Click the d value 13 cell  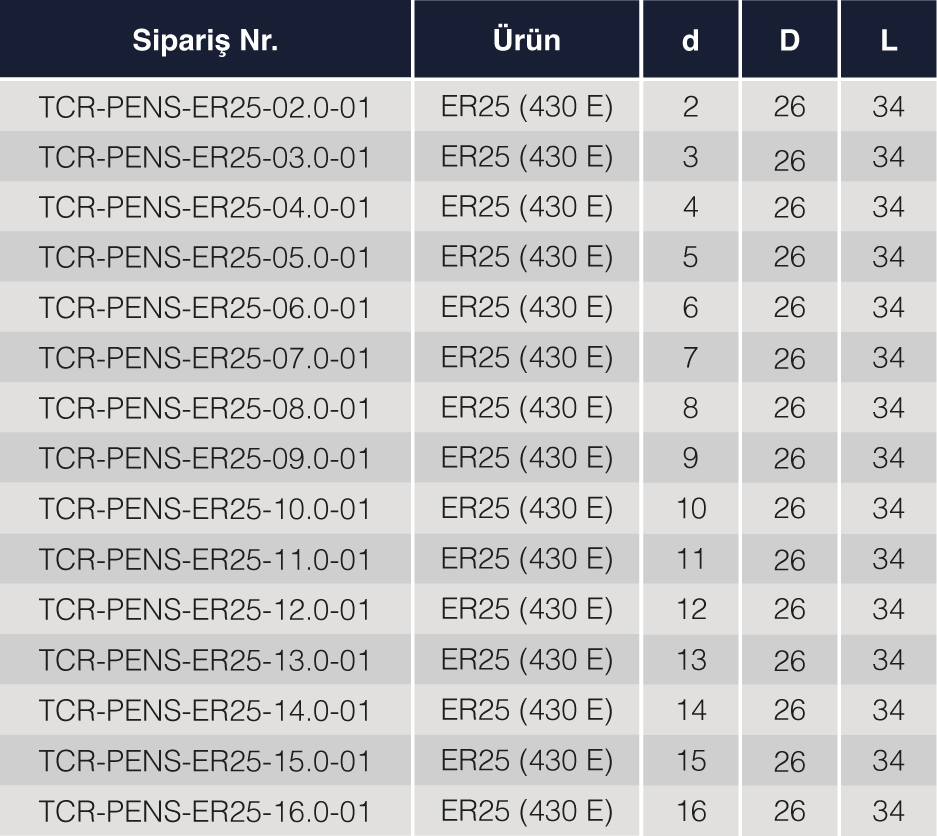coord(690,660)
